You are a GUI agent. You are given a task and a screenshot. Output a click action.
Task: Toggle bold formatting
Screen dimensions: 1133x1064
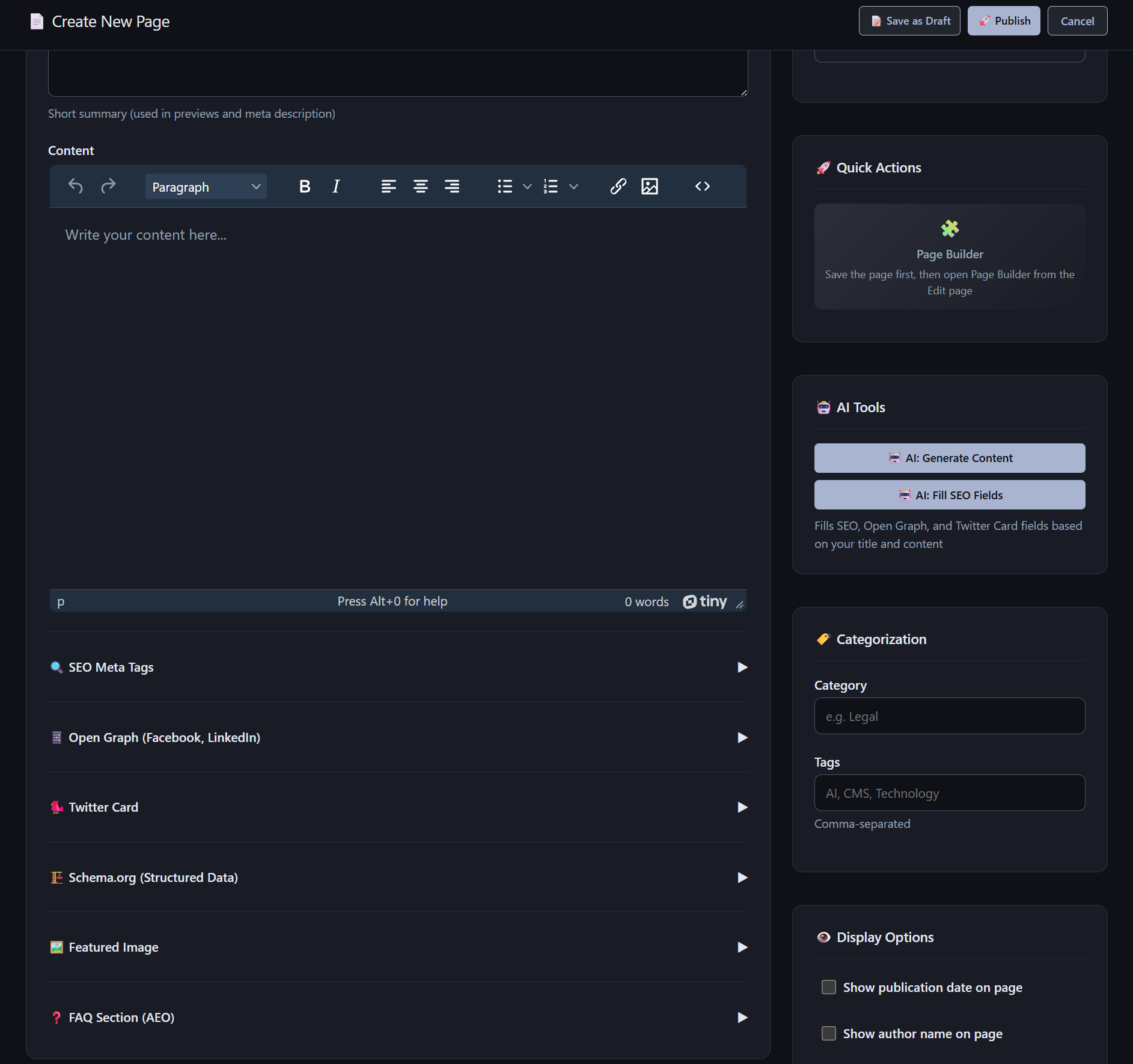pyautogui.click(x=305, y=186)
